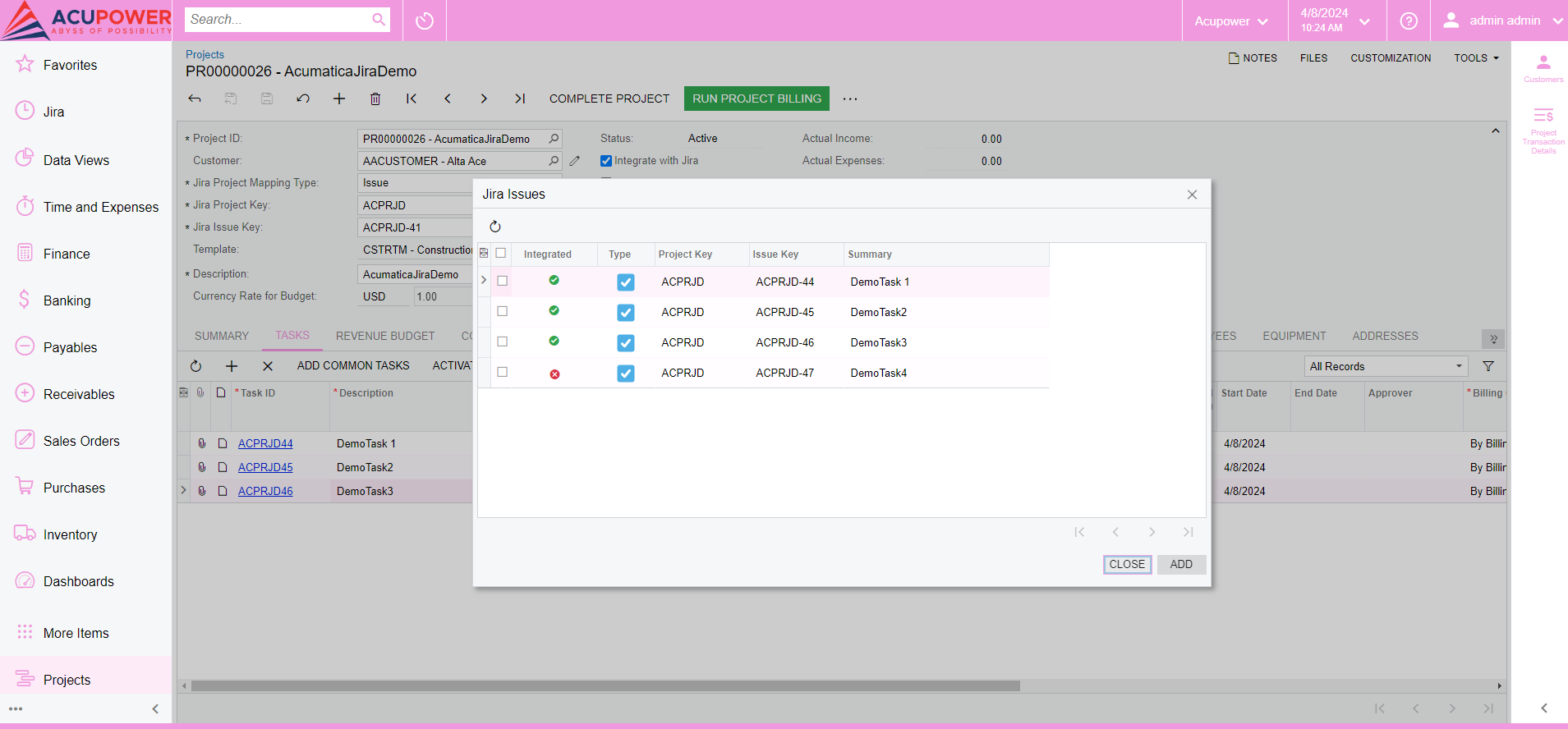Toggle Type checkbox for DemoTask4
1568x729 pixels.
626,374
